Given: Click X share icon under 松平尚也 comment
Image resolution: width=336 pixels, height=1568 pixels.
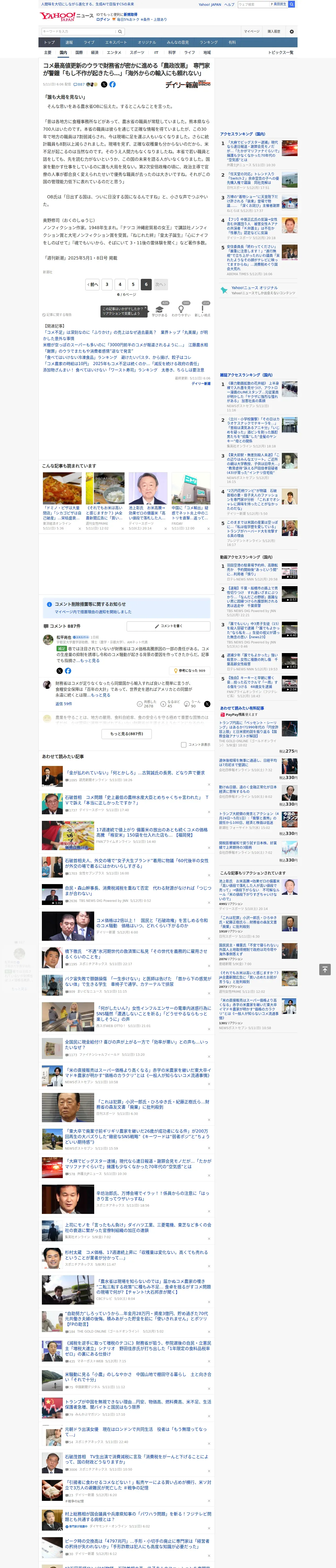Looking at the screenshot, I should tap(59, 671).
